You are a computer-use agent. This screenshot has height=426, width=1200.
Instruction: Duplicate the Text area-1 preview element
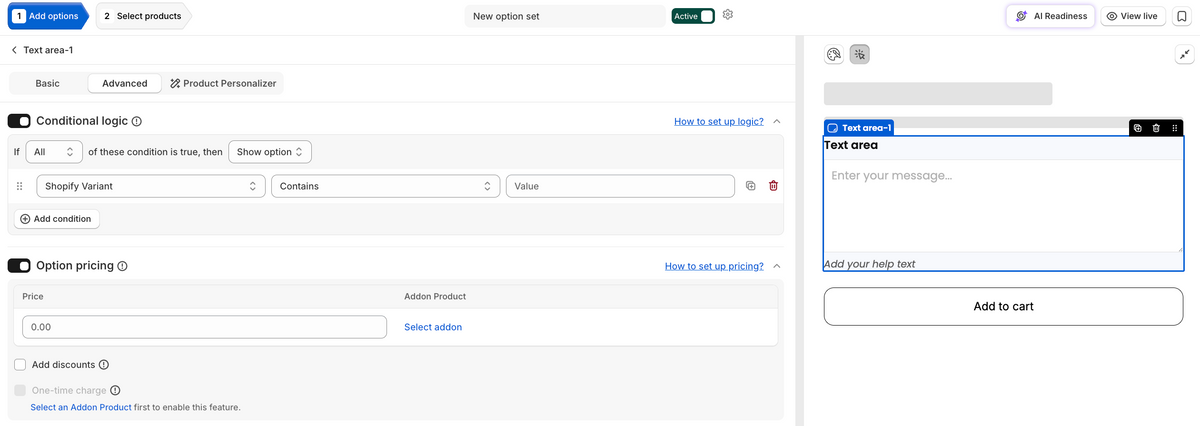click(1138, 128)
